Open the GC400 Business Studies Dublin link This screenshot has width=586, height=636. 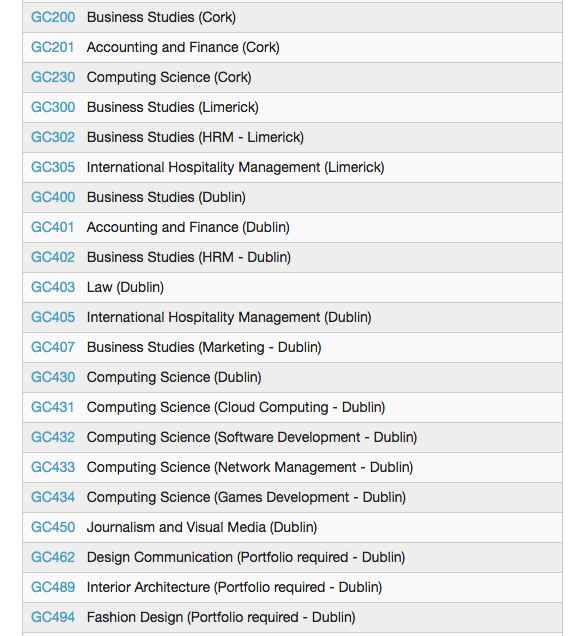coord(53,198)
